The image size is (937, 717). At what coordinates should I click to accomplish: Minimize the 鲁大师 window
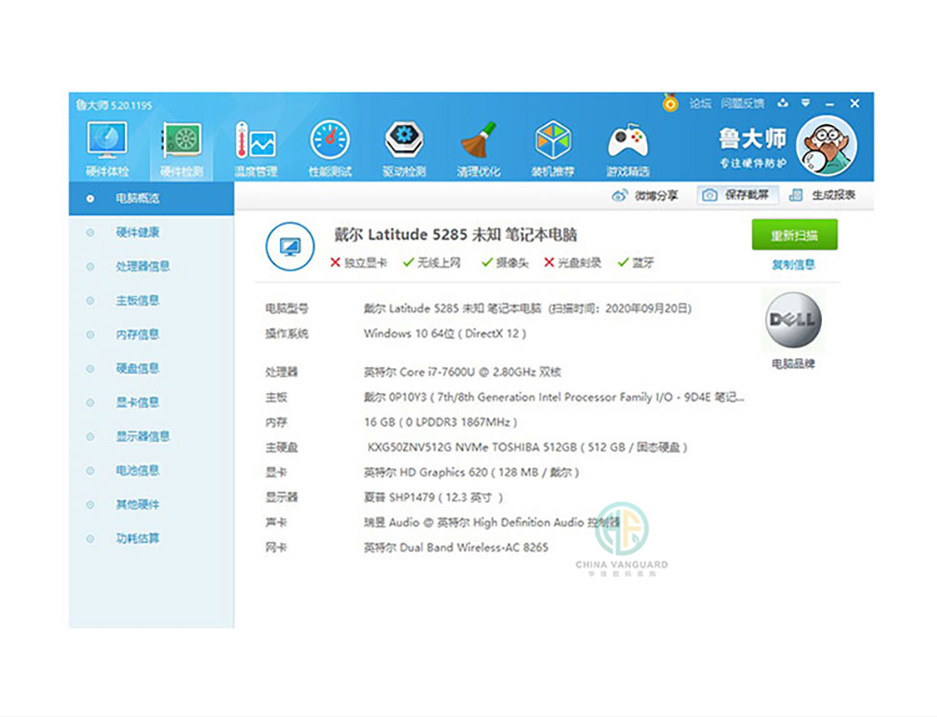coord(829,104)
